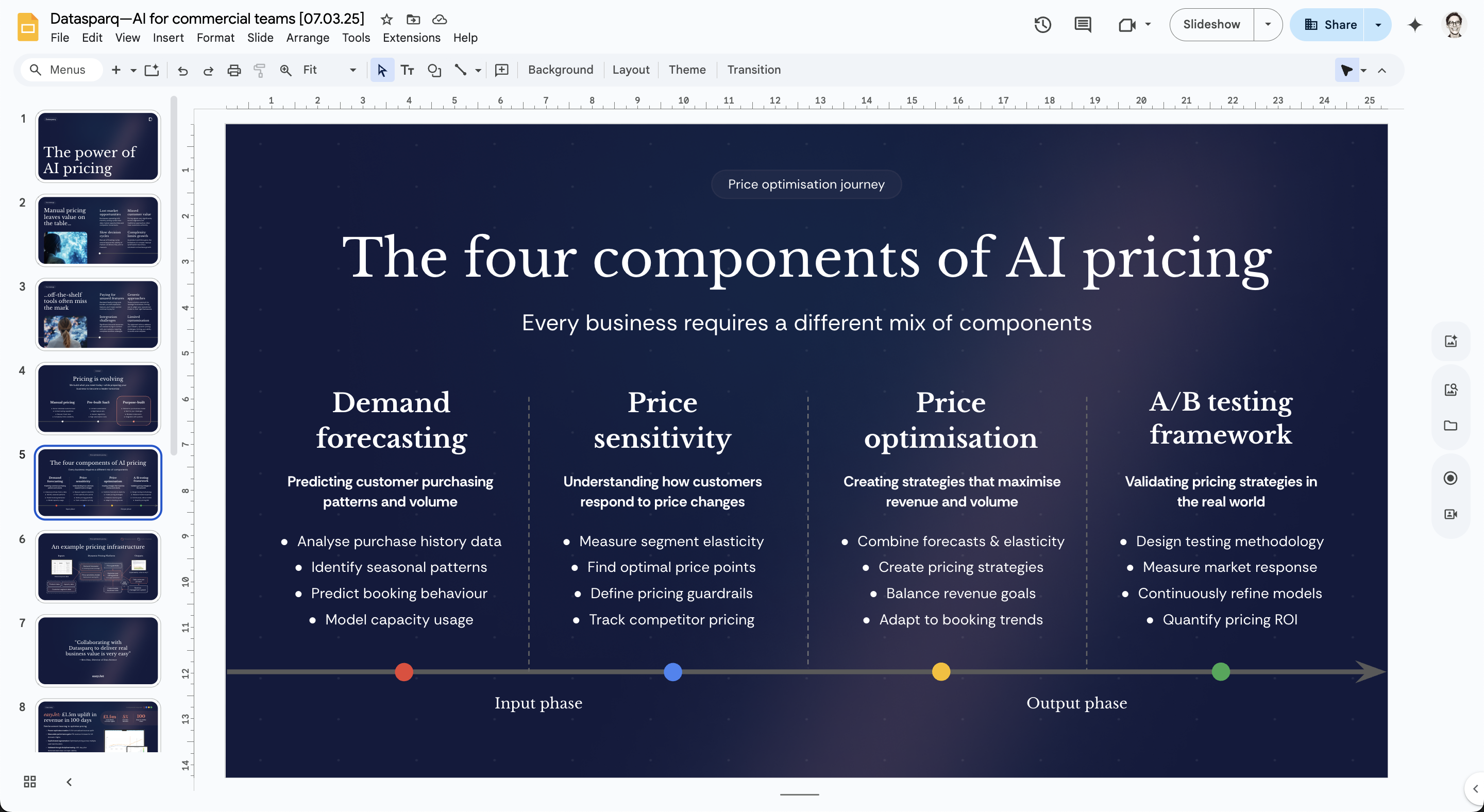Move the presentation to a folder

413,20
